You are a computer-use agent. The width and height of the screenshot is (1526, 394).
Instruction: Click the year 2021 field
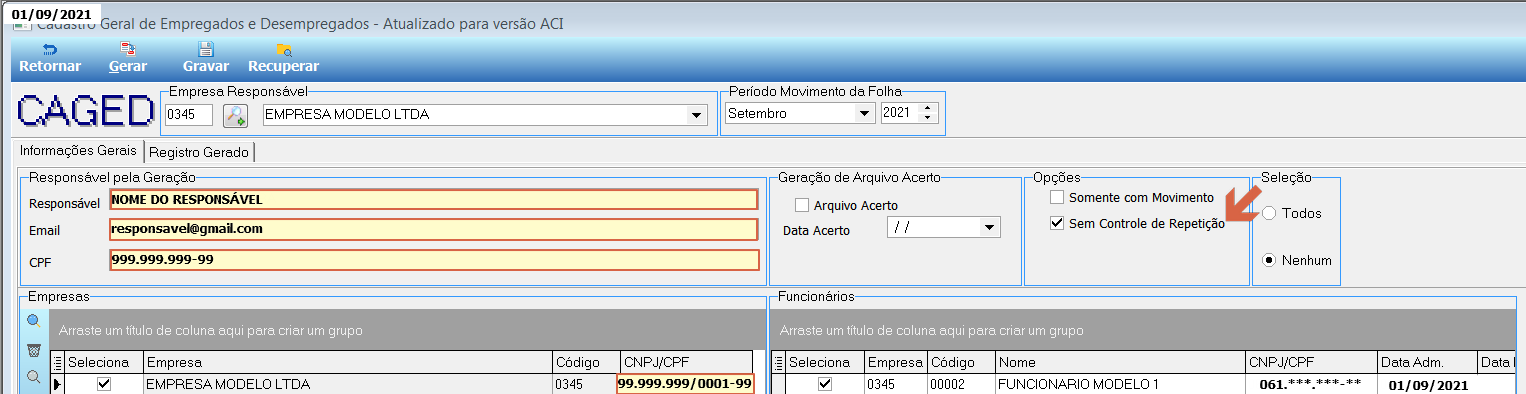900,114
